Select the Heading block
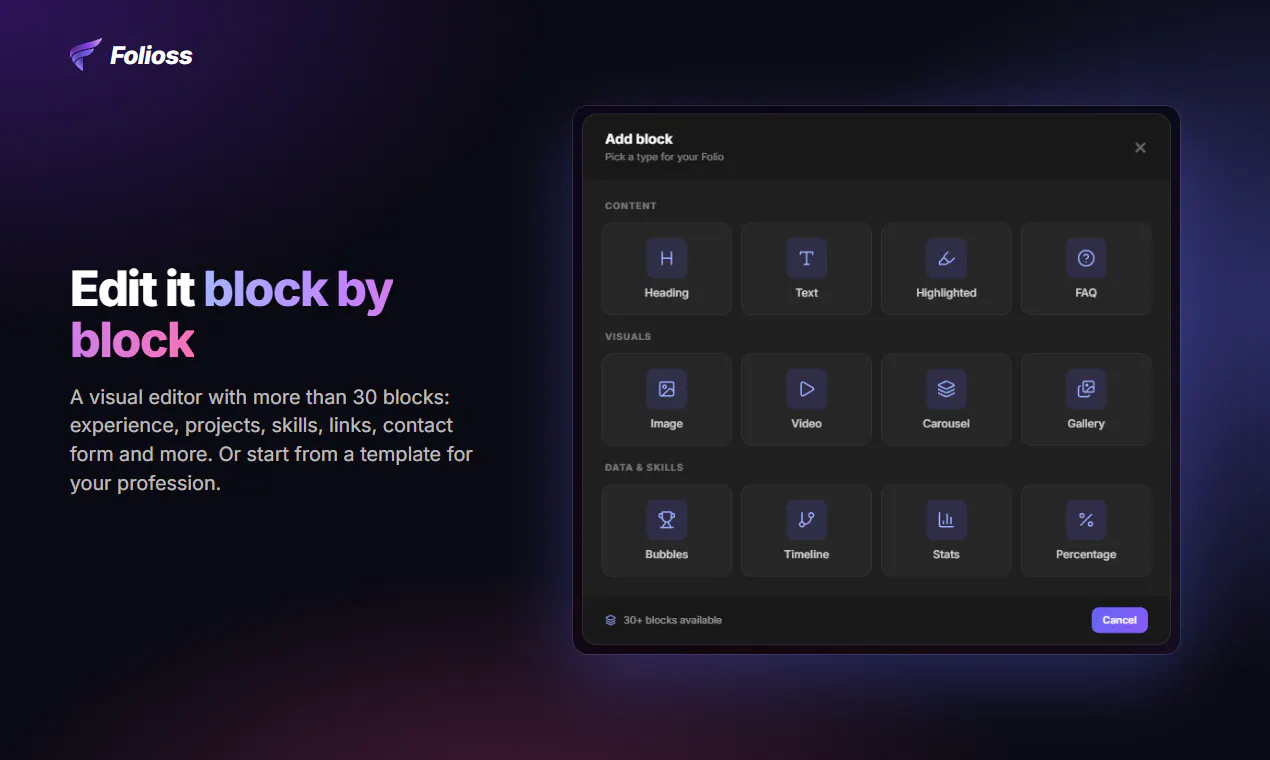 (667, 269)
